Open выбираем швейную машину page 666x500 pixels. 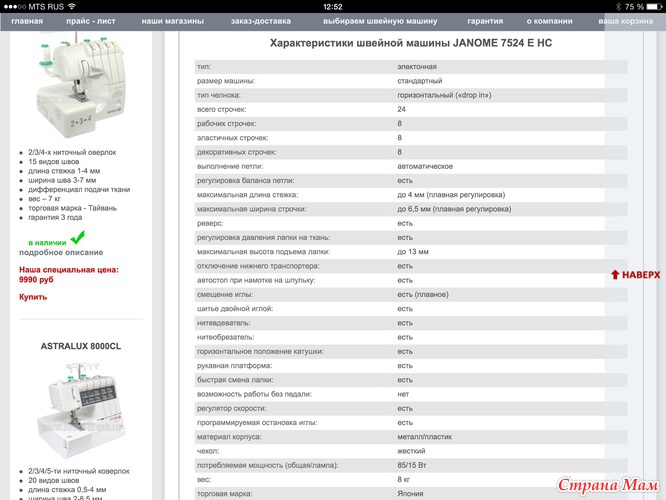tap(380, 21)
